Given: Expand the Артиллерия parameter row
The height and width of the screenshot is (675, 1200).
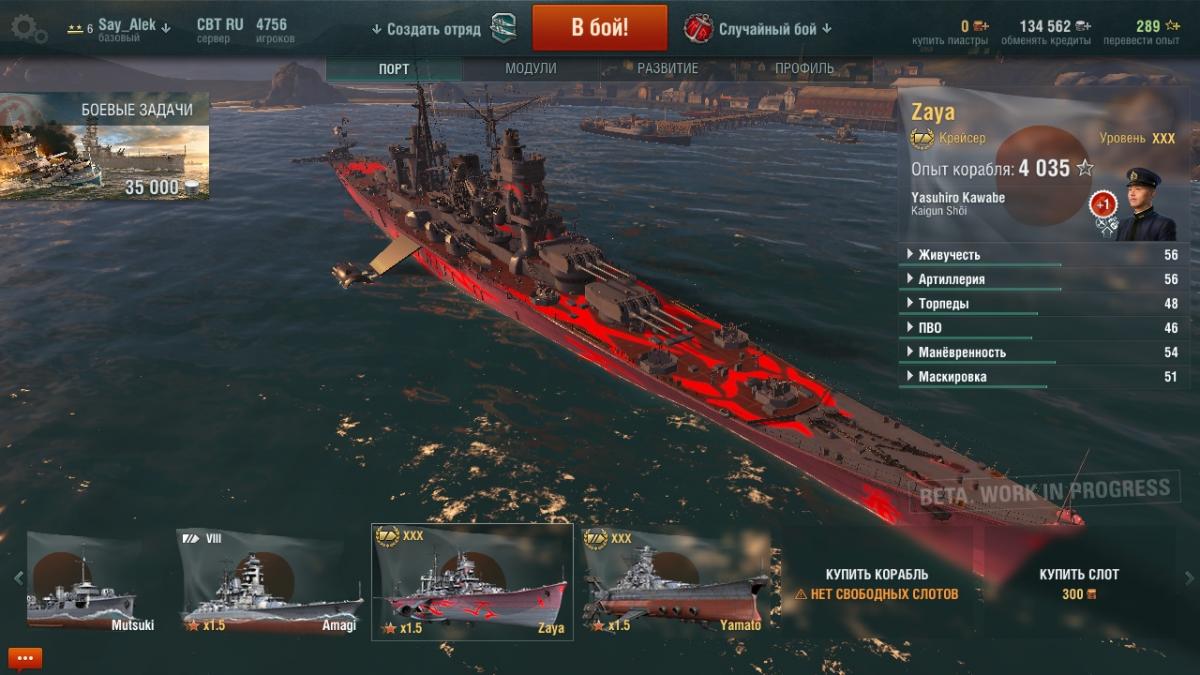Looking at the screenshot, I should pos(1040,279).
